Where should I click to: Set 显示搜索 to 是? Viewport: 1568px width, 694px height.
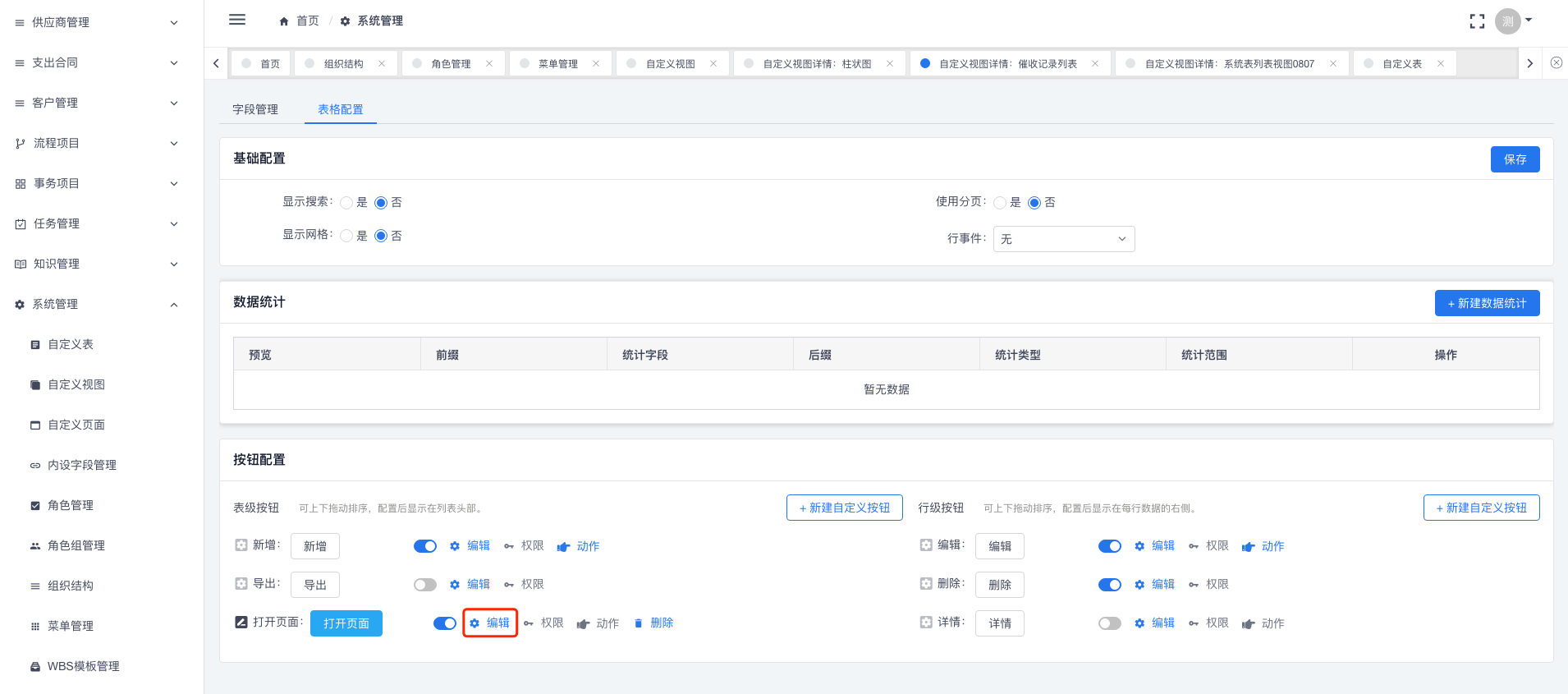pyautogui.click(x=346, y=203)
